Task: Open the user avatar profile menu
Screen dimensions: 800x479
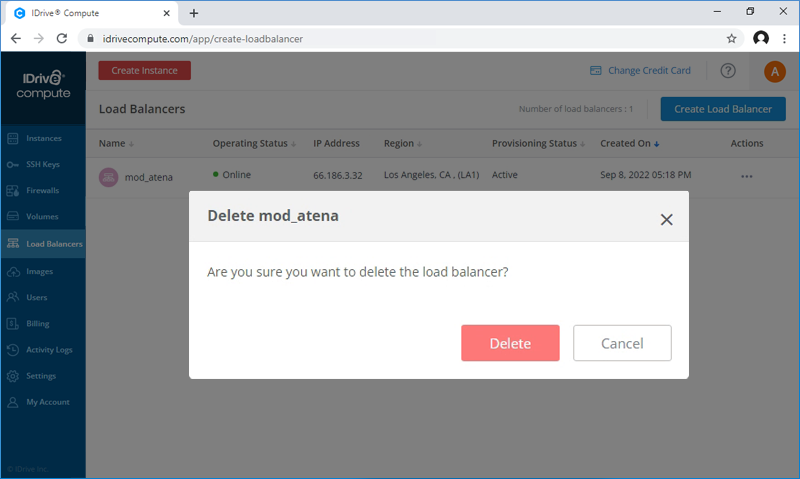Action: point(775,71)
